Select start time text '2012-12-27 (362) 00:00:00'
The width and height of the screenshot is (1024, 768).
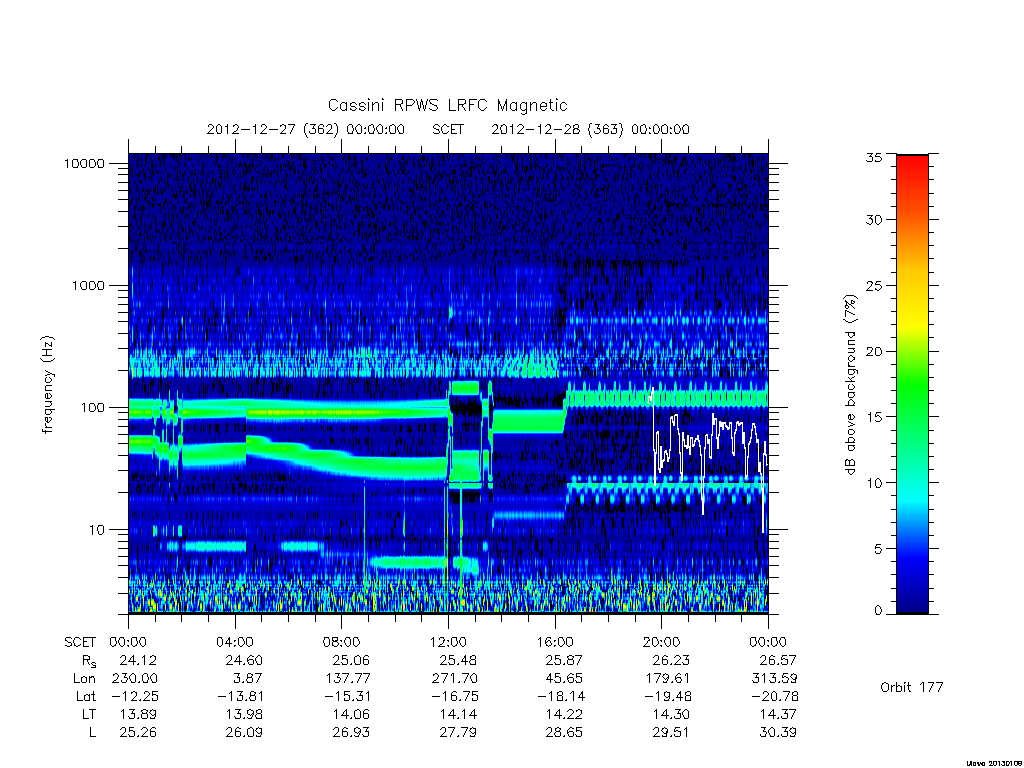(306, 129)
